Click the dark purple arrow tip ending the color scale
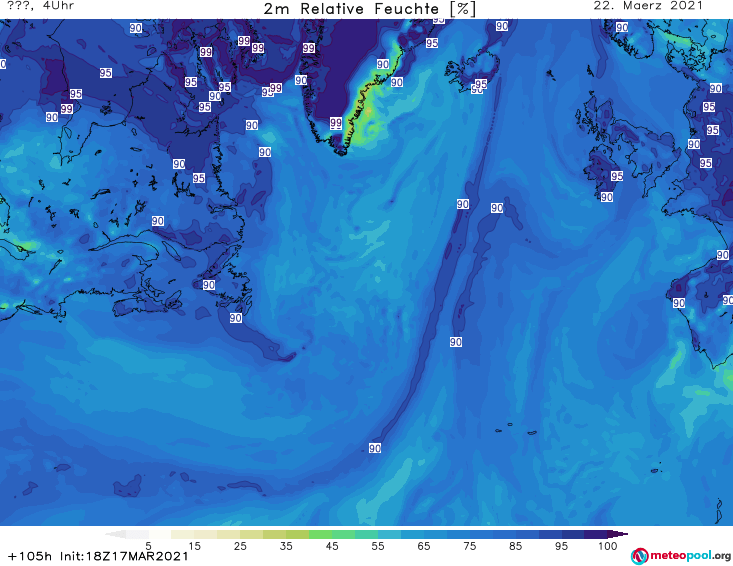The image size is (733, 566). 620,534
